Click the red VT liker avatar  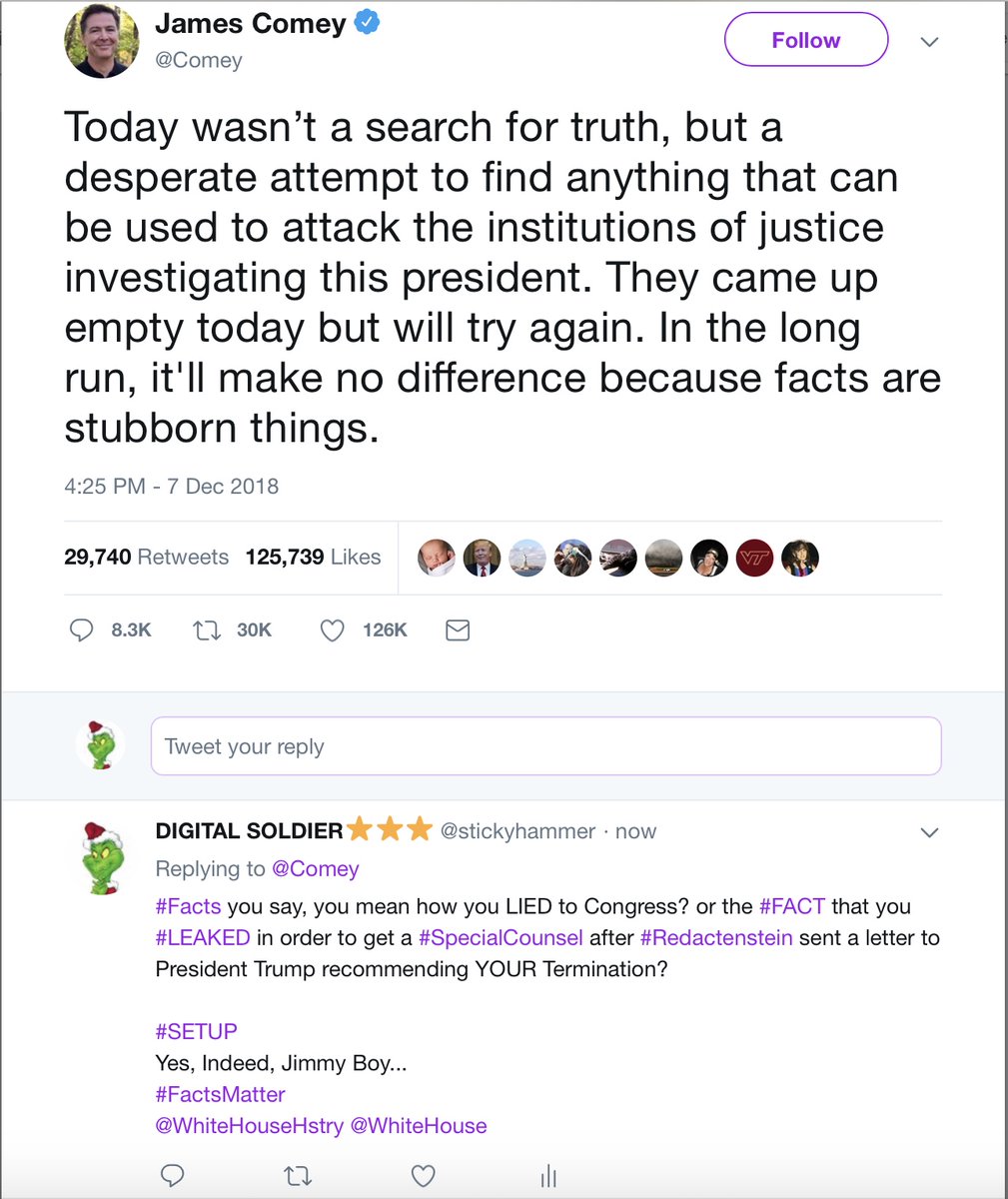point(754,558)
